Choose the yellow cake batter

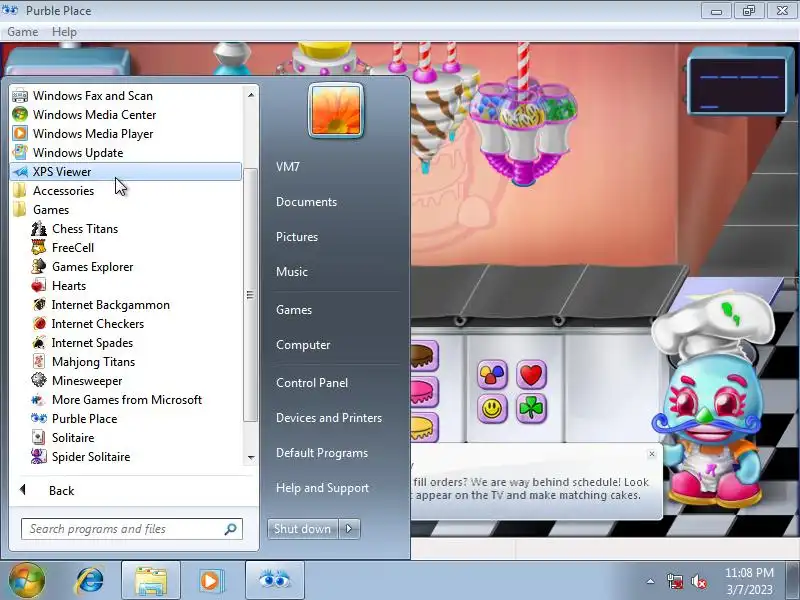pos(424,428)
